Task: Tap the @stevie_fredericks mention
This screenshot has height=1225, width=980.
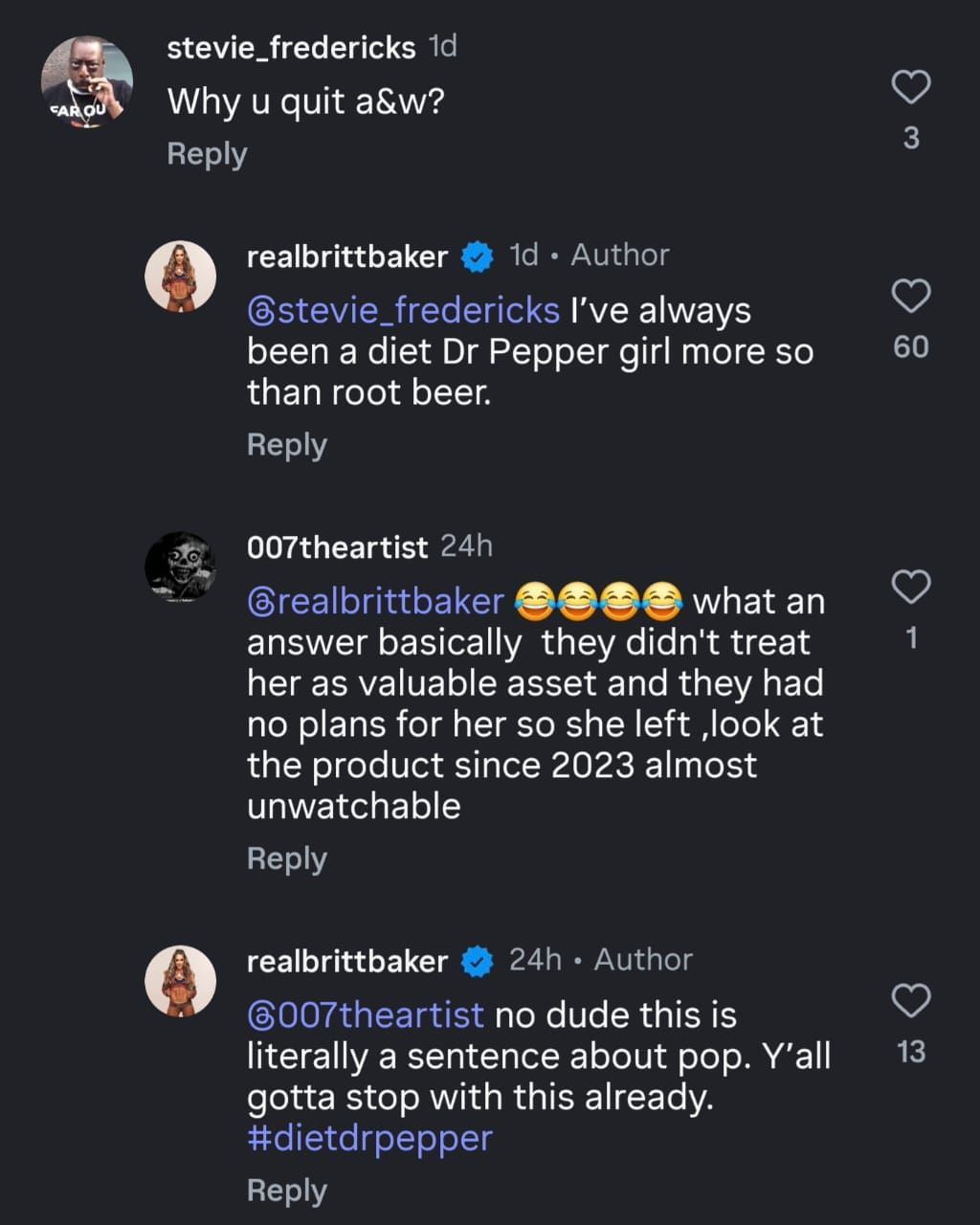Action: 403,310
